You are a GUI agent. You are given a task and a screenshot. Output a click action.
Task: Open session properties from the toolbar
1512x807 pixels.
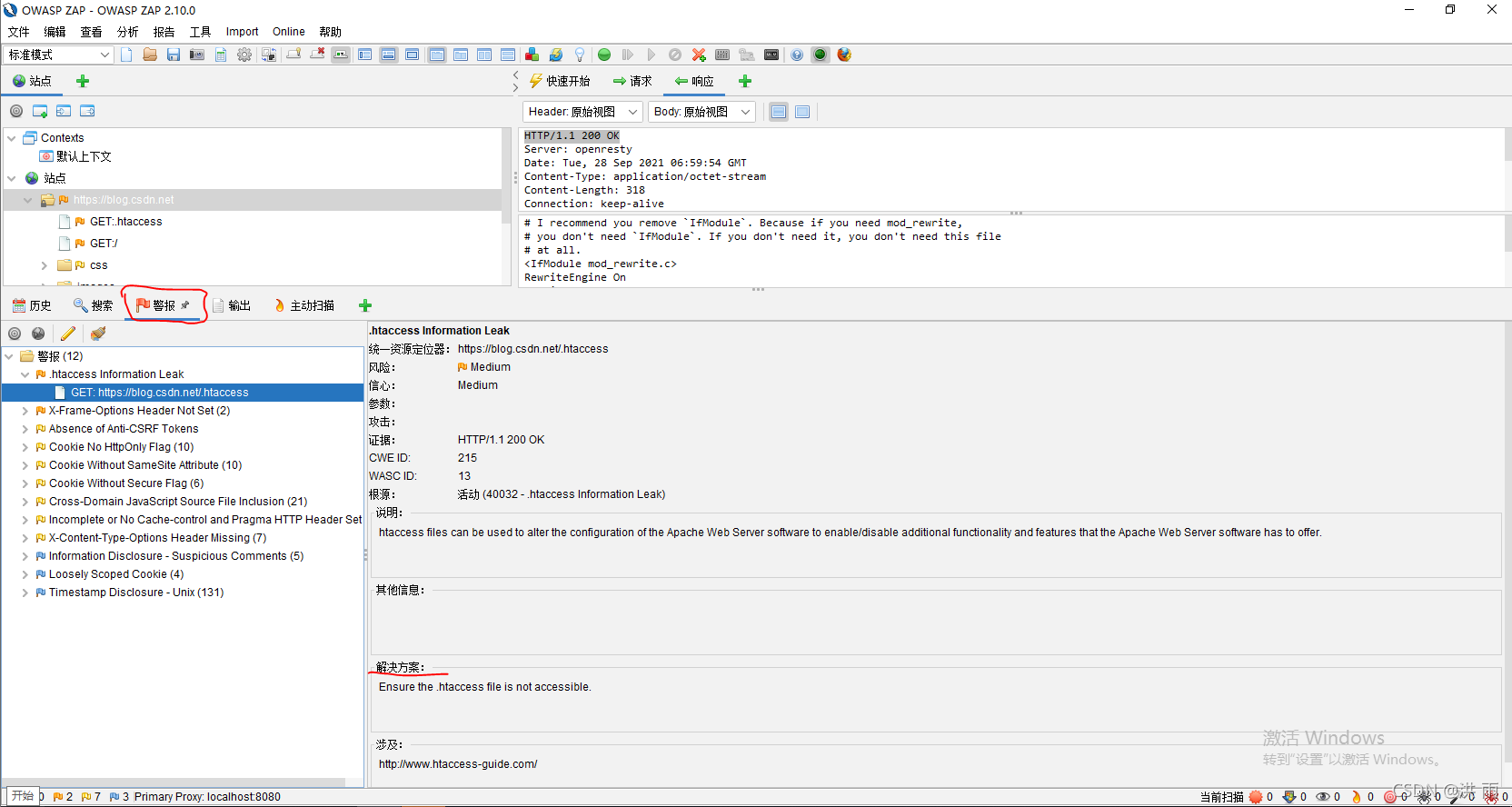click(221, 55)
